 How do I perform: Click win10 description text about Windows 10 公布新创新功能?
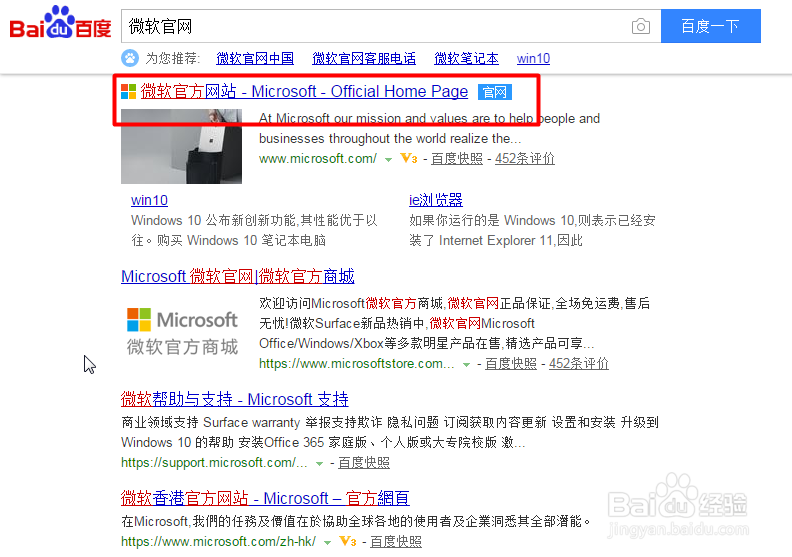(x=254, y=230)
